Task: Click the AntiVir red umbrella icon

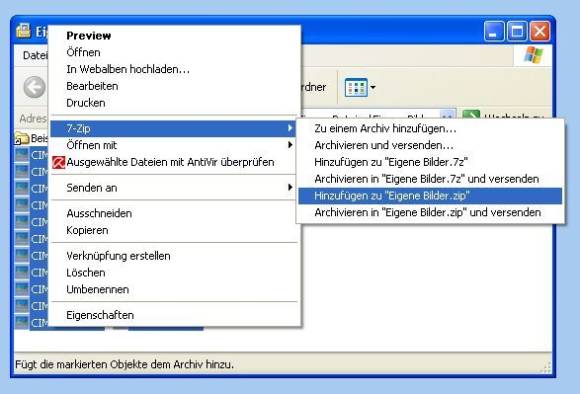Action: pyautogui.click(x=58, y=162)
